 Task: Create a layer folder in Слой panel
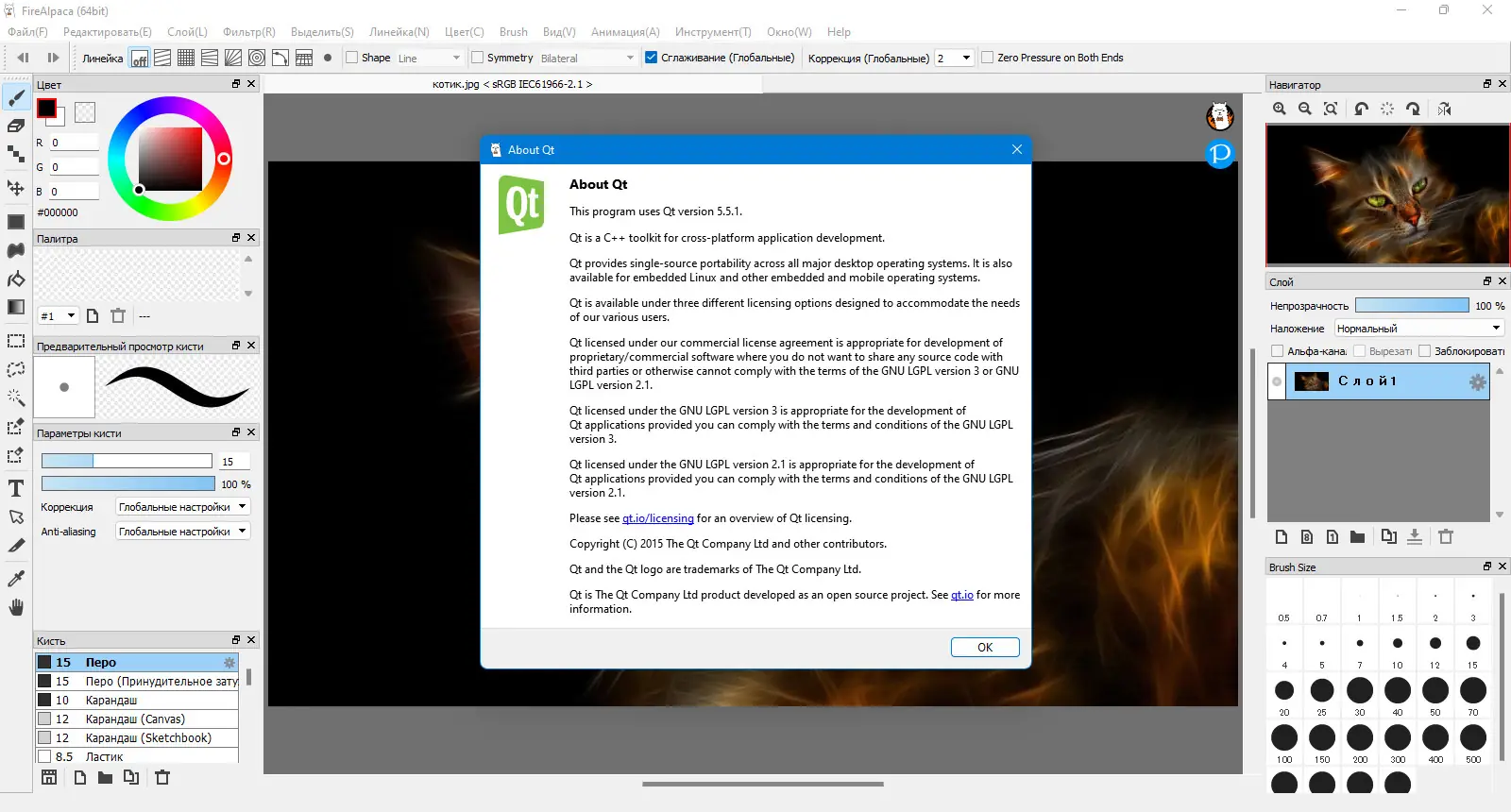(1357, 536)
